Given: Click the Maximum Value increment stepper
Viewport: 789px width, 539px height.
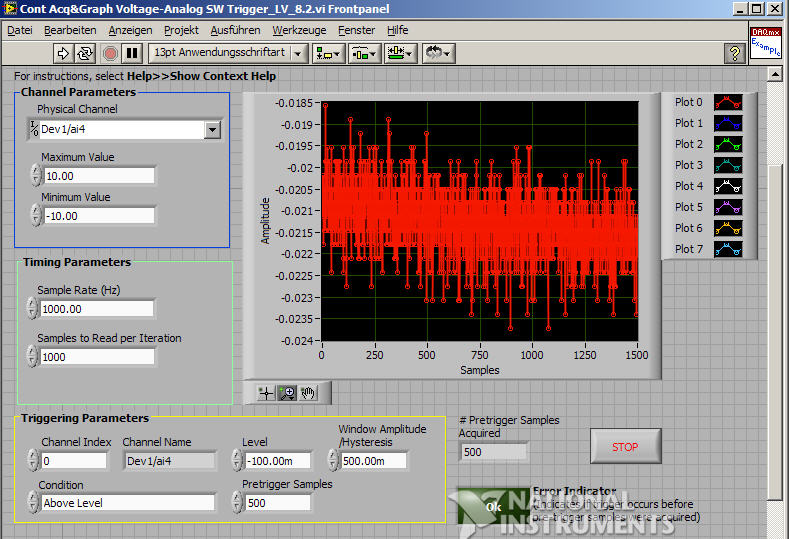Looking at the screenshot, I should click(35, 171).
